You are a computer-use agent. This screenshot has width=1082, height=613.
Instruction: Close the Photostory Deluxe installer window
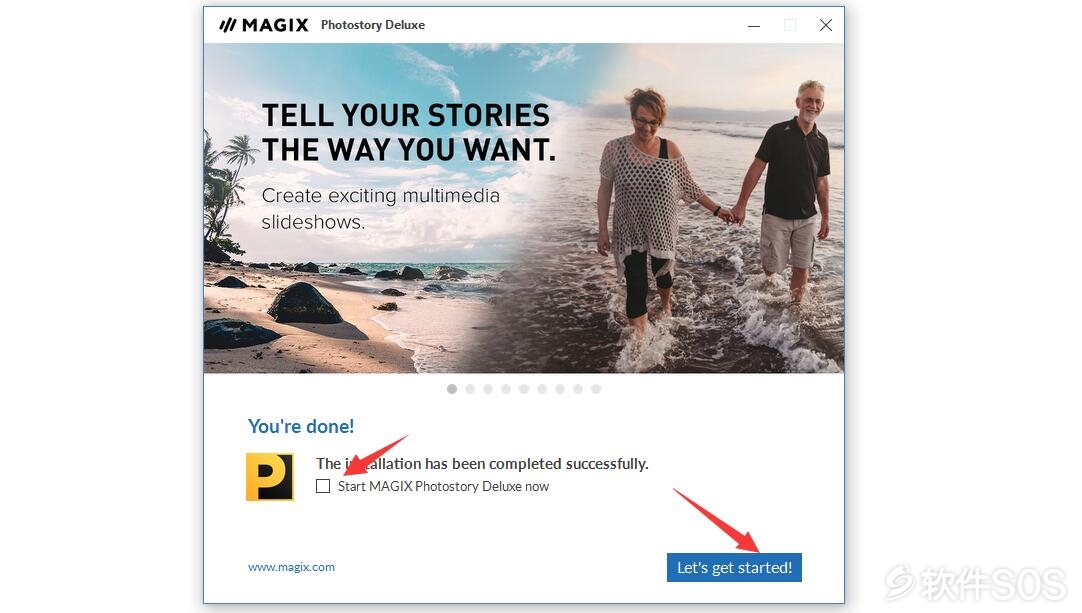(x=825, y=26)
